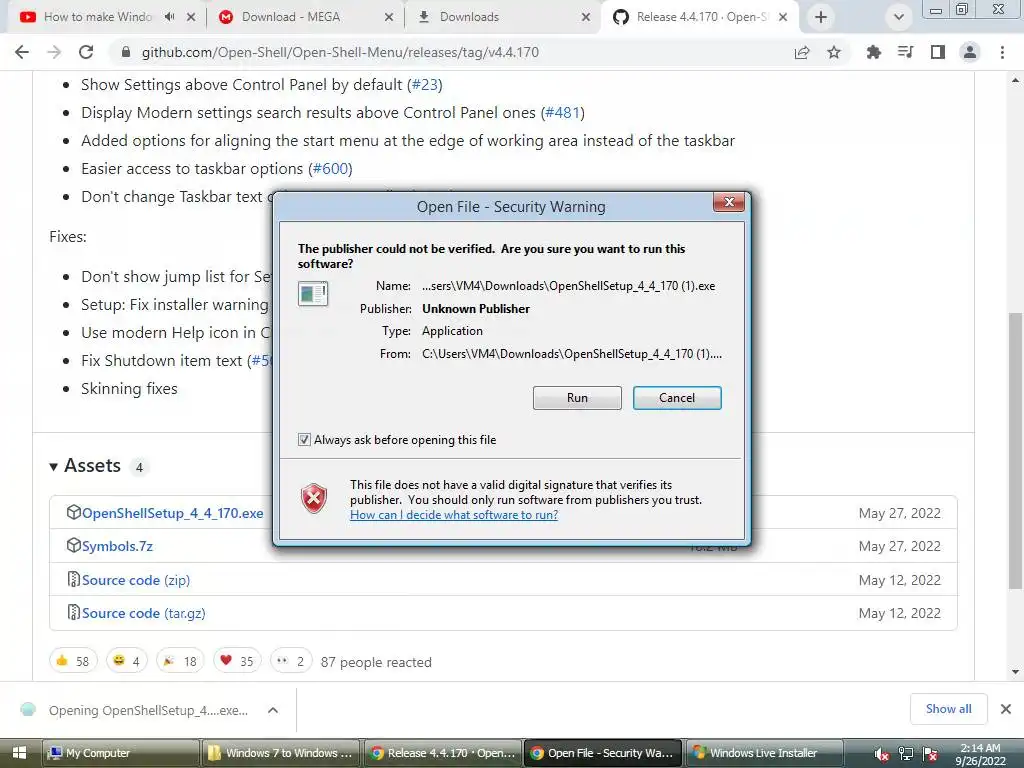Click the red shield warning icon
Viewport: 1024px width, 768px height.
(314, 499)
